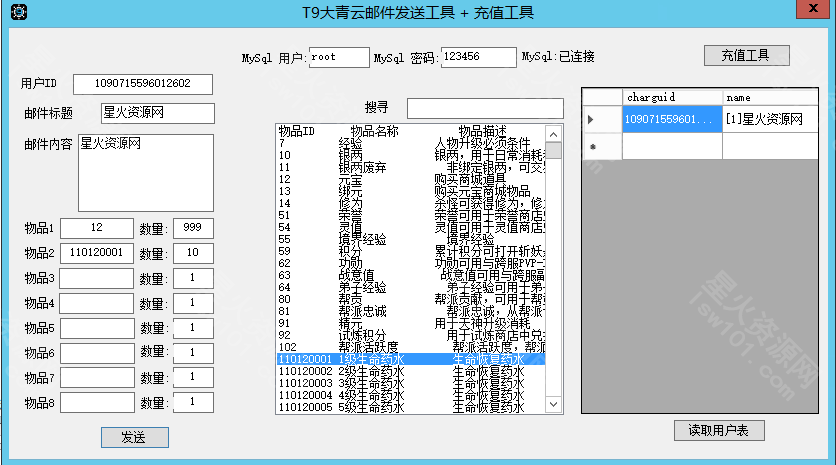Image resolution: width=836 pixels, height=465 pixels.
Task: Click the 物品3 数量 quantity field
Action: point(193,278)
